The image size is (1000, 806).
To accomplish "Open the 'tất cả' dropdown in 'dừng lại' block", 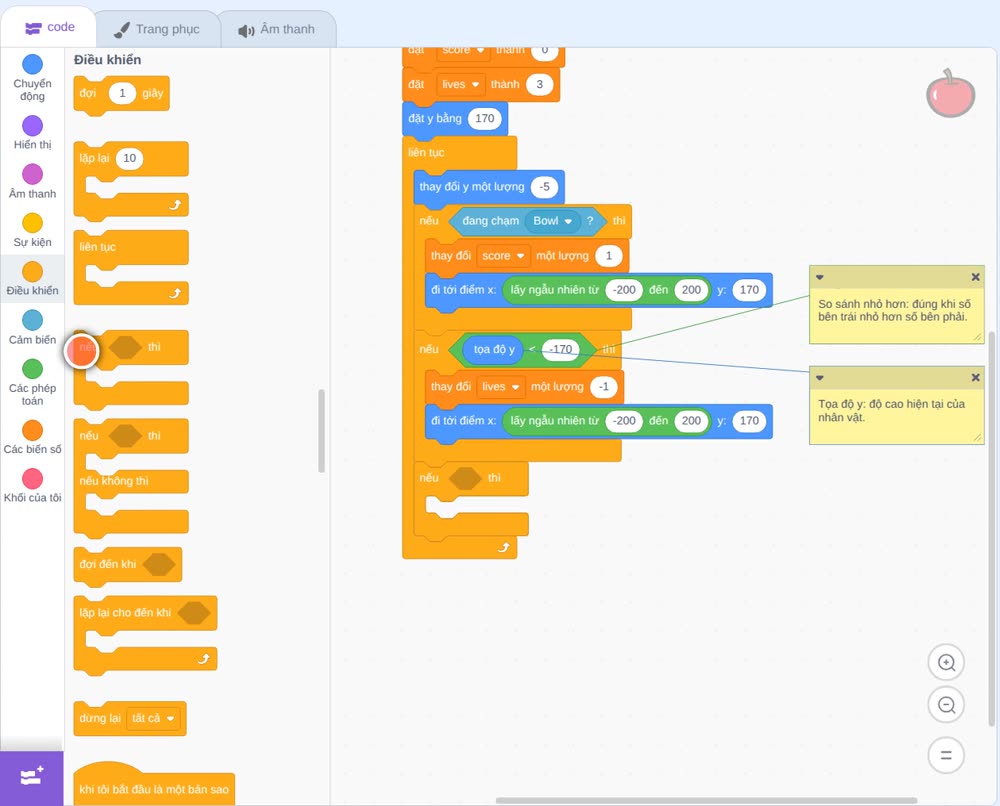I will (x=153, y=718).
